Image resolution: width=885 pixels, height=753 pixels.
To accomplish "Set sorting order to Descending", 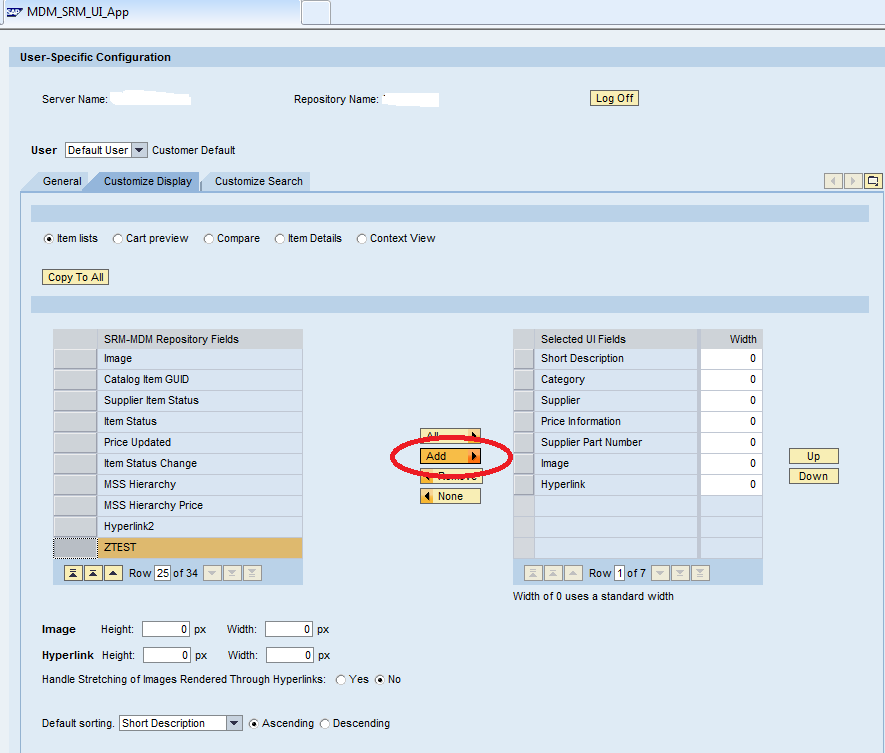I will [x=325, y=724].
